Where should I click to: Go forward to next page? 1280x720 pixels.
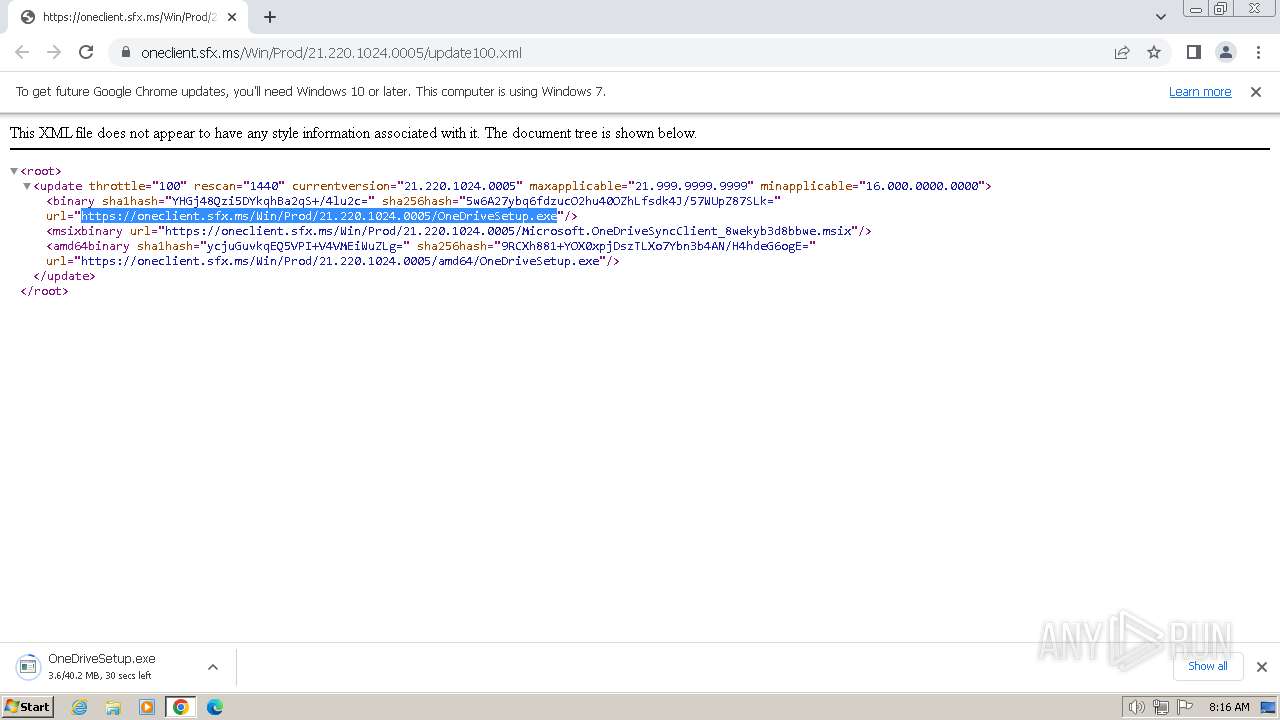coord(54,52)
